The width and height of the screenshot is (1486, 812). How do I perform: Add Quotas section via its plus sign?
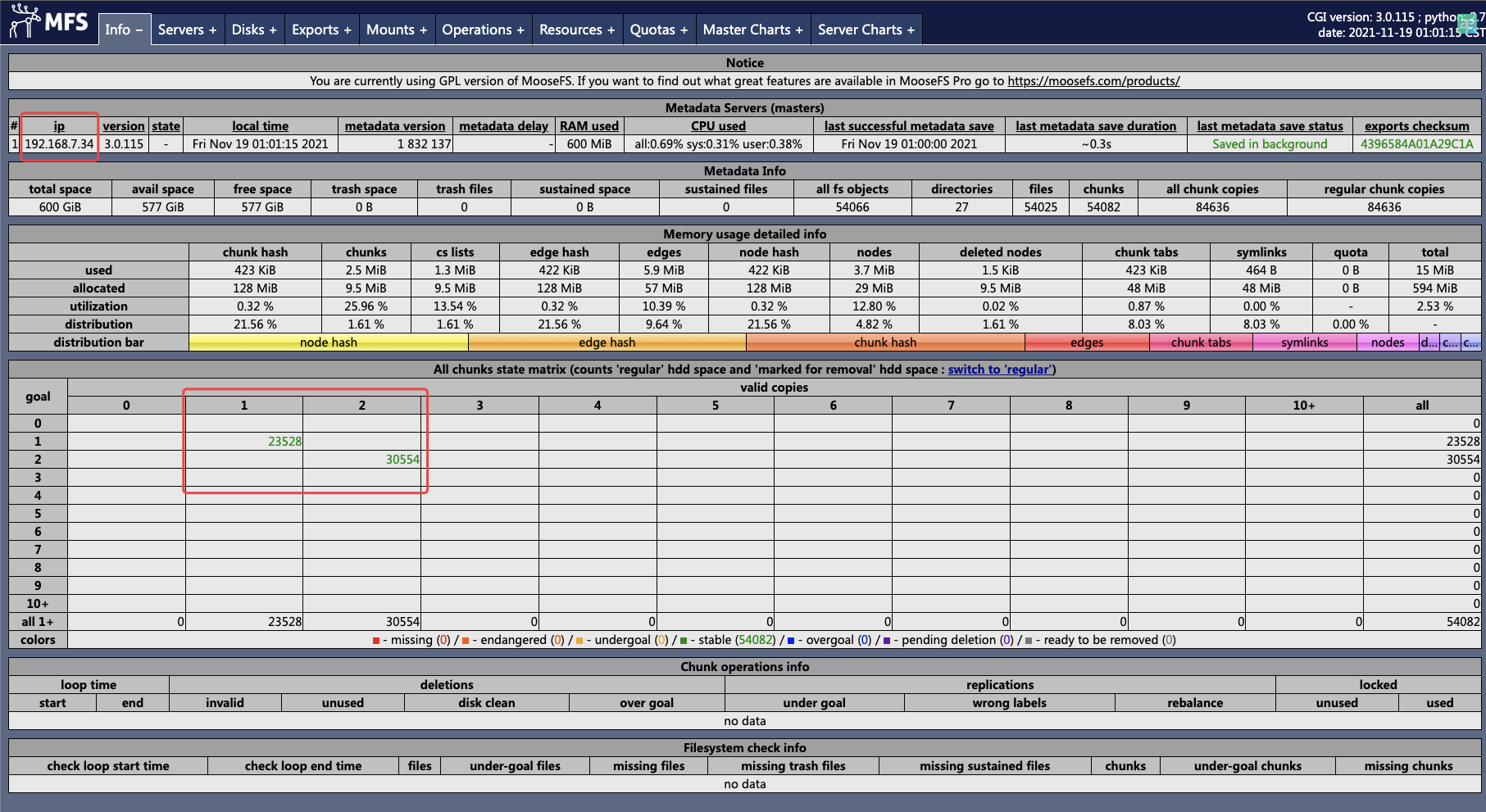[684, 29]
